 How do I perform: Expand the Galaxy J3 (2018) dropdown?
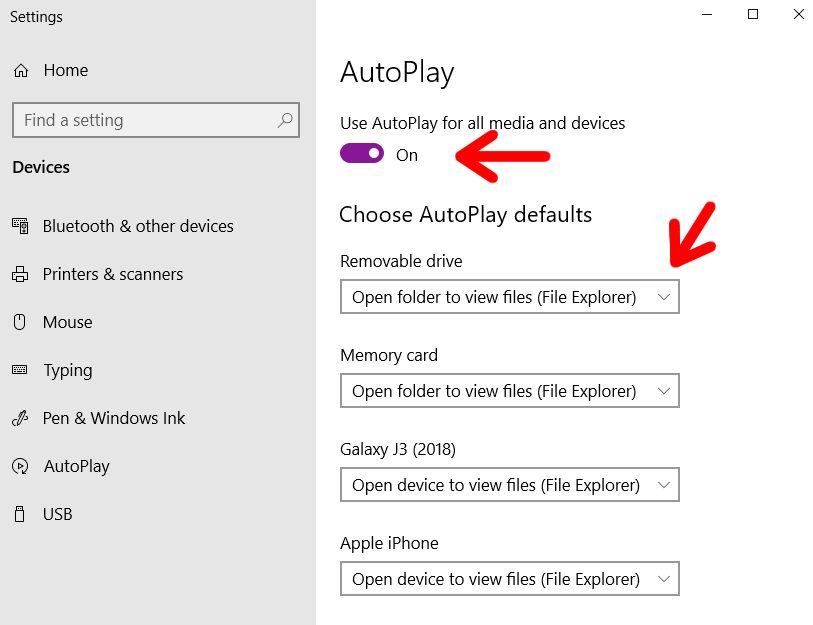coord(510,485)
